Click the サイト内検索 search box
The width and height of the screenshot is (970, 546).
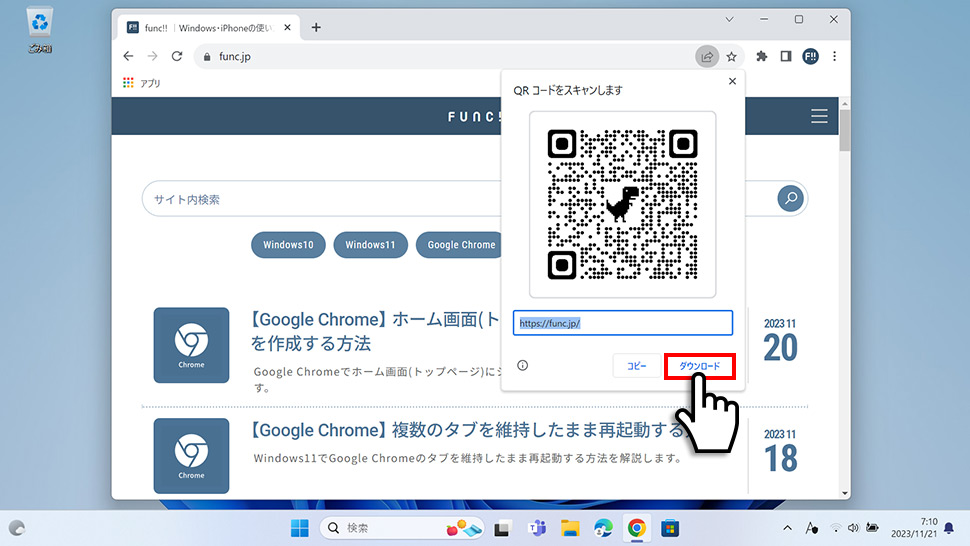[x=322, y=199]
